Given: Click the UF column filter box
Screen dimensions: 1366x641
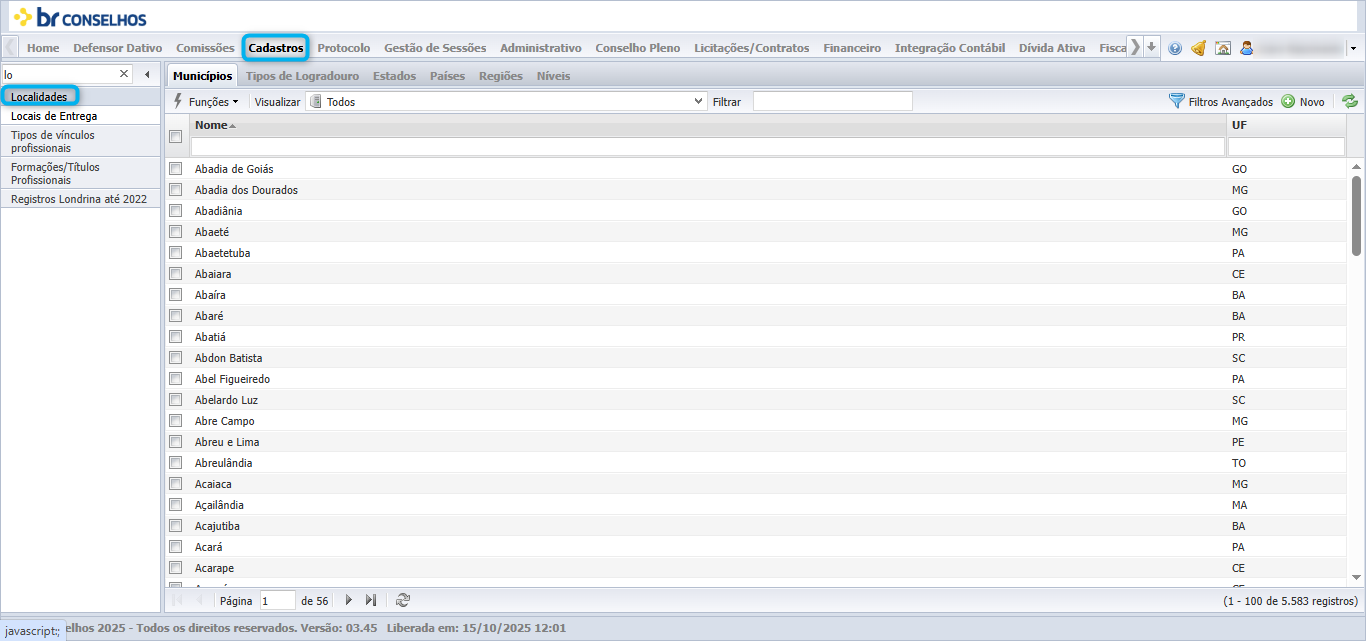Looking at the screenshot, I should (1286, 146).
